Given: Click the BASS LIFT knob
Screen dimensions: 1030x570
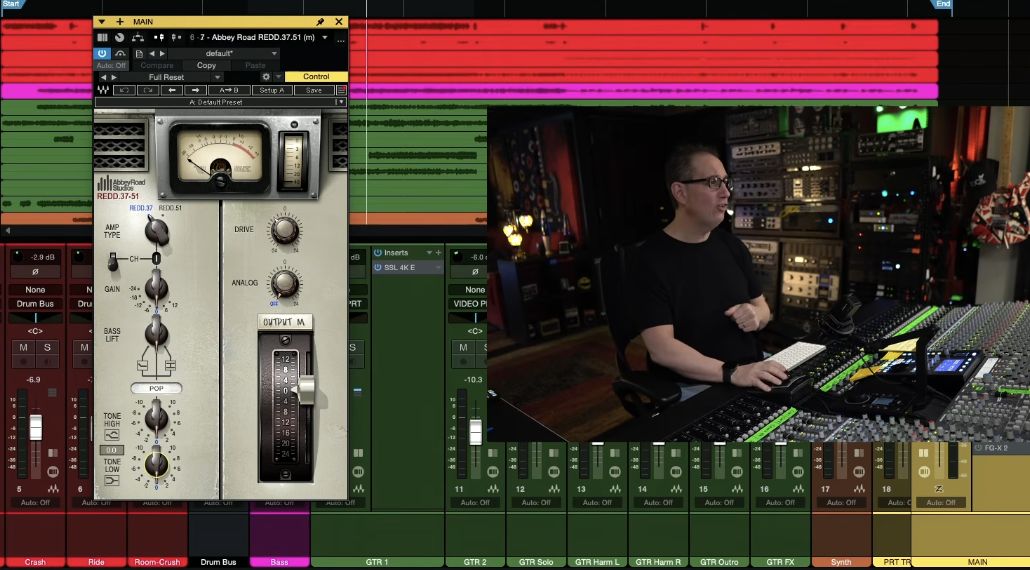Looking at the screenshot, I should (156, 332).
